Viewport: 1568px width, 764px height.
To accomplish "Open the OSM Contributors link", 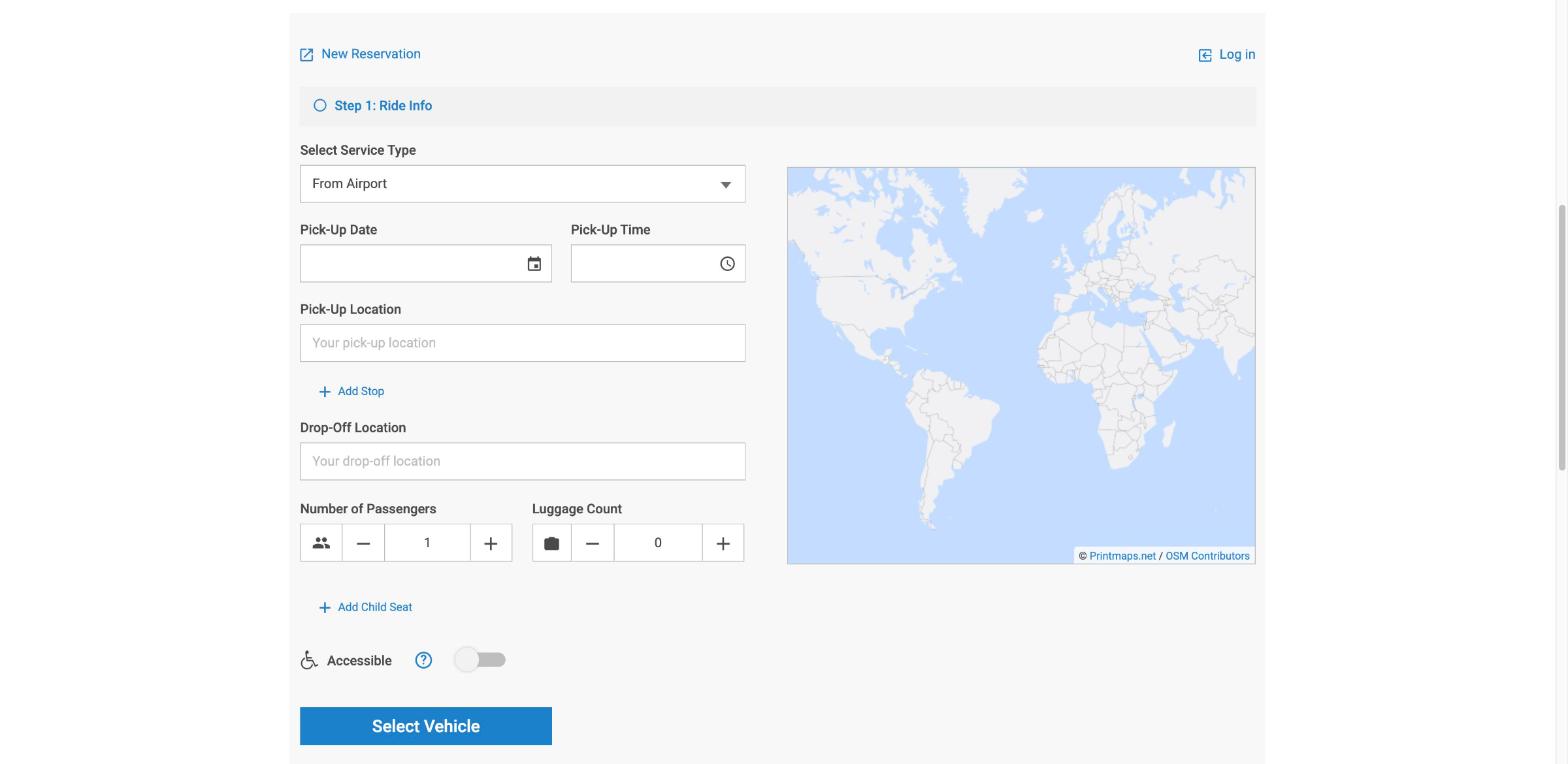I will click(1207, 556).
